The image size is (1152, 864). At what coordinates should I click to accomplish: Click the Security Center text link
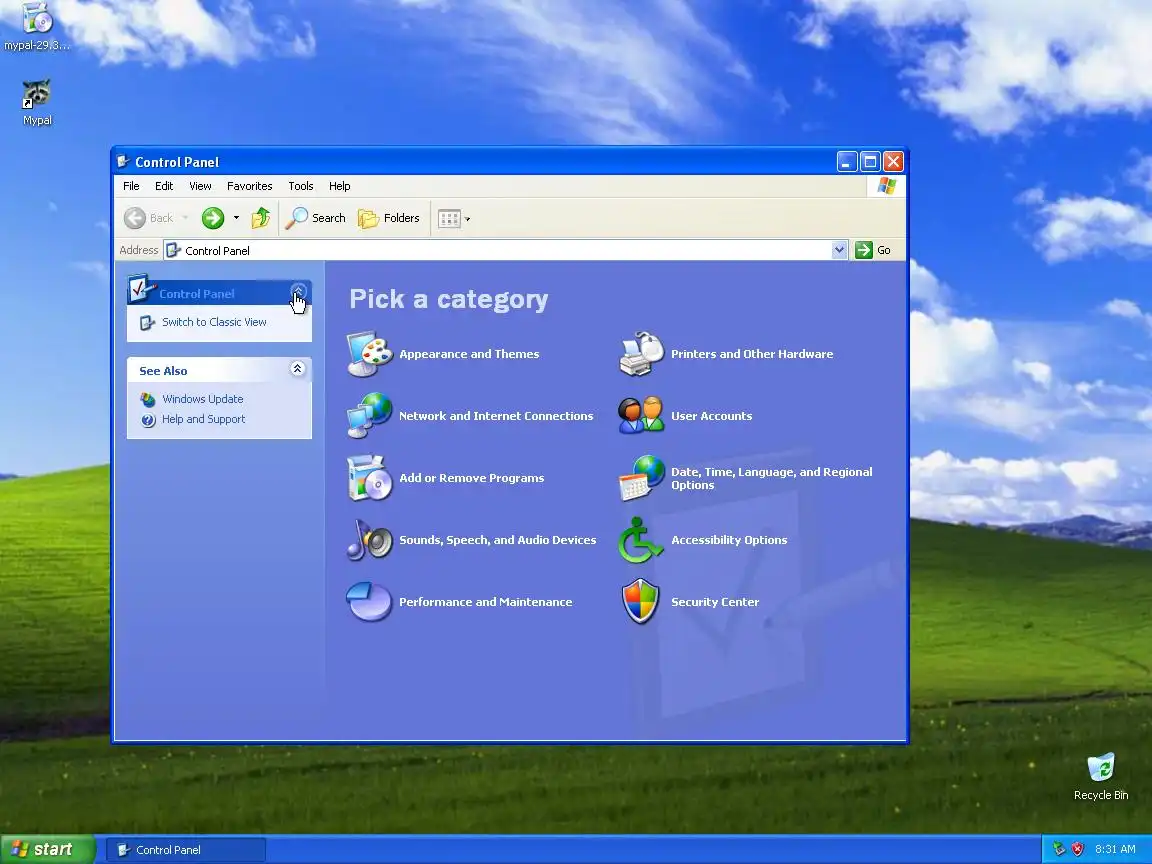(715, 602)
